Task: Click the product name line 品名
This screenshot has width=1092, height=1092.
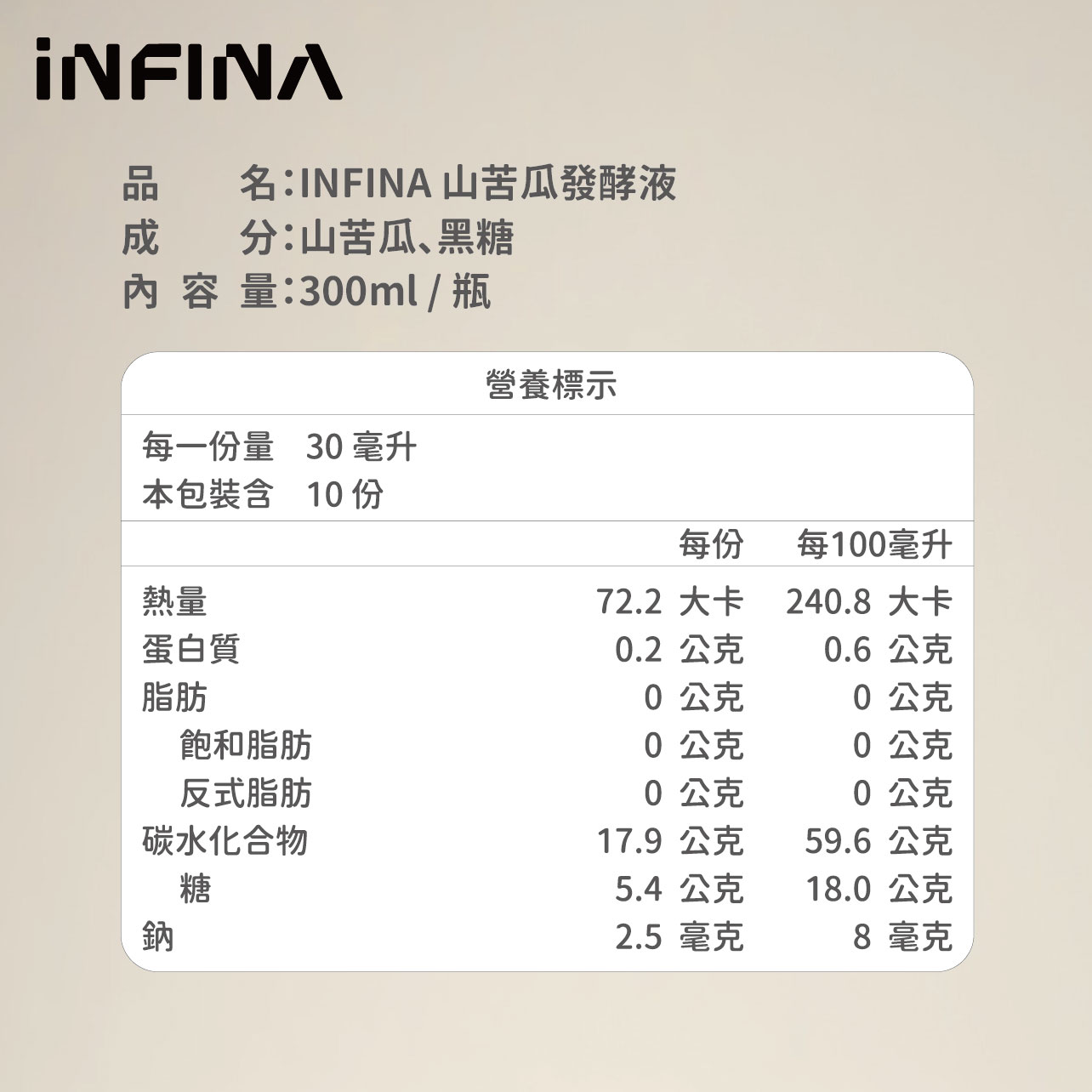Action: pyautogui.click(x=400, y=184)
